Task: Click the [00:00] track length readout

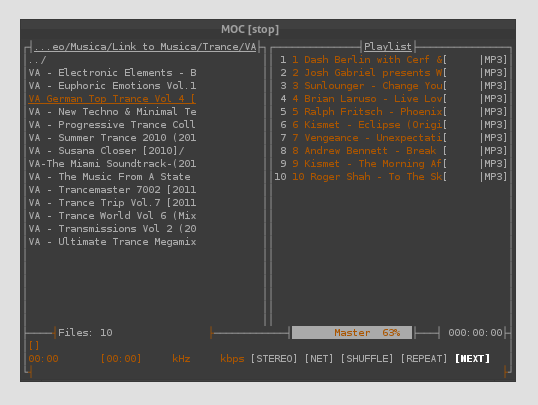Action: click(x=121, y=359)
